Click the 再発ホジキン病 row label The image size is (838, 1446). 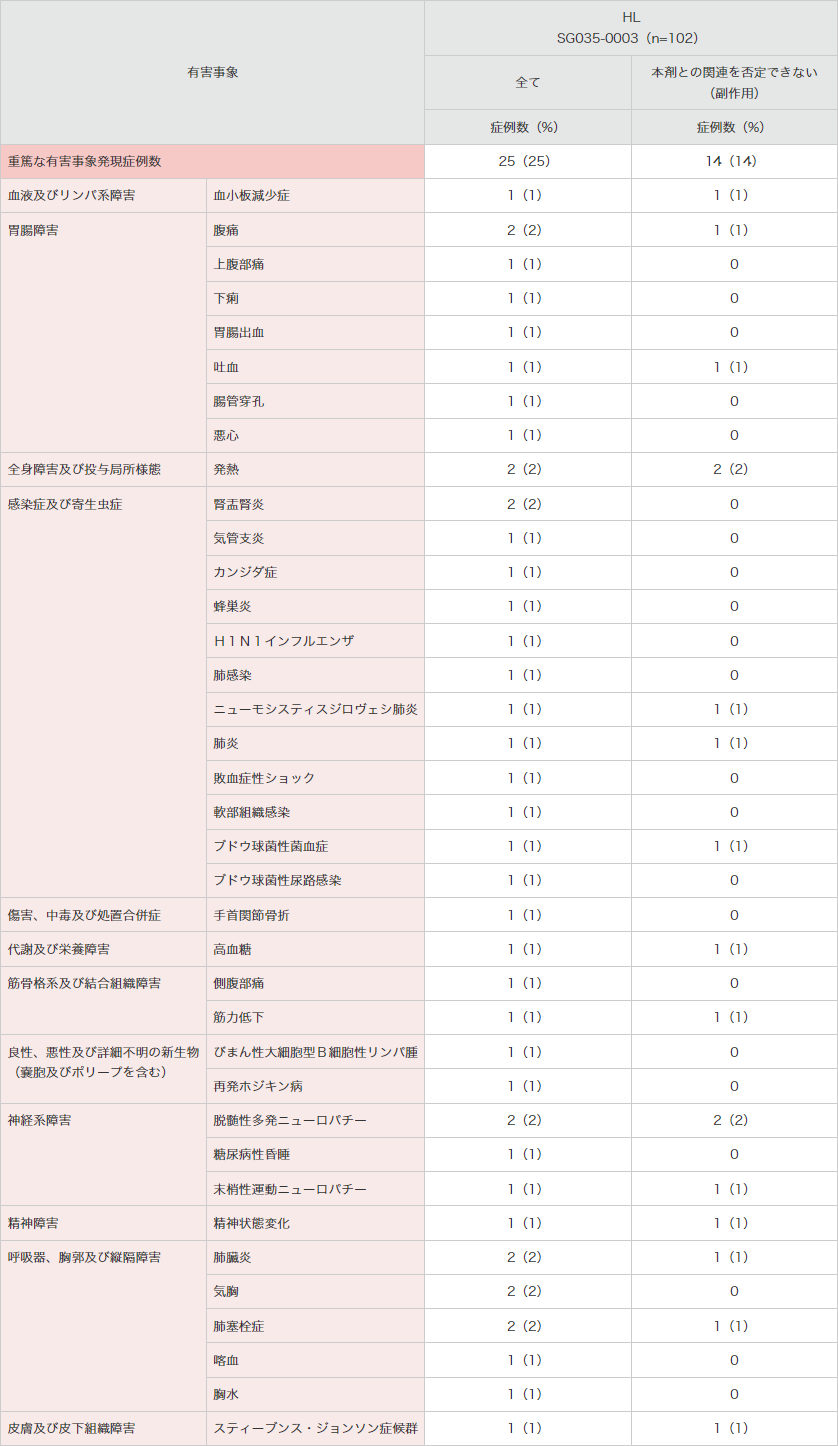pyautogui.click(x=315, y=1086)
